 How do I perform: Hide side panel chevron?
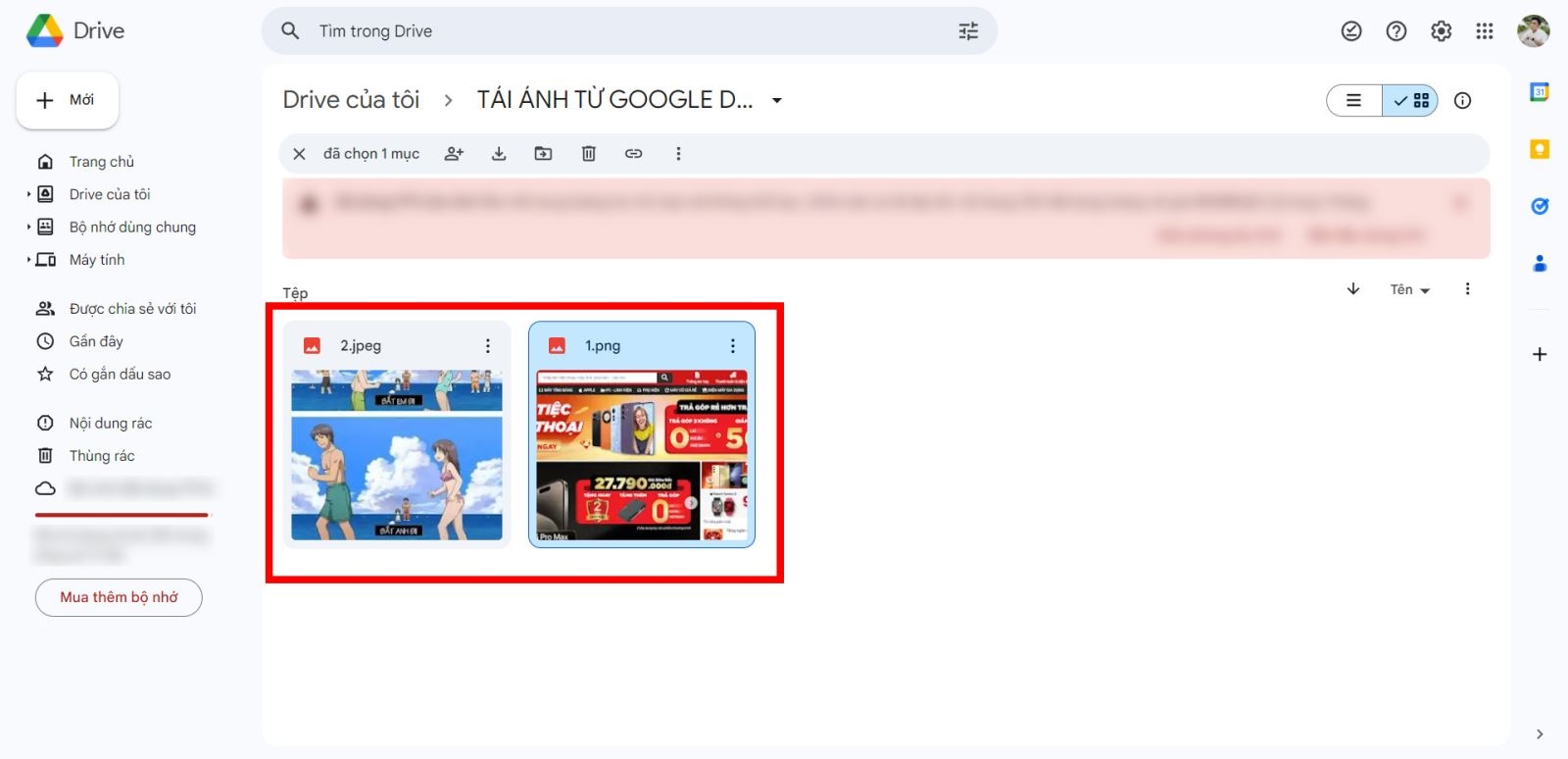tap(1540, 734)
